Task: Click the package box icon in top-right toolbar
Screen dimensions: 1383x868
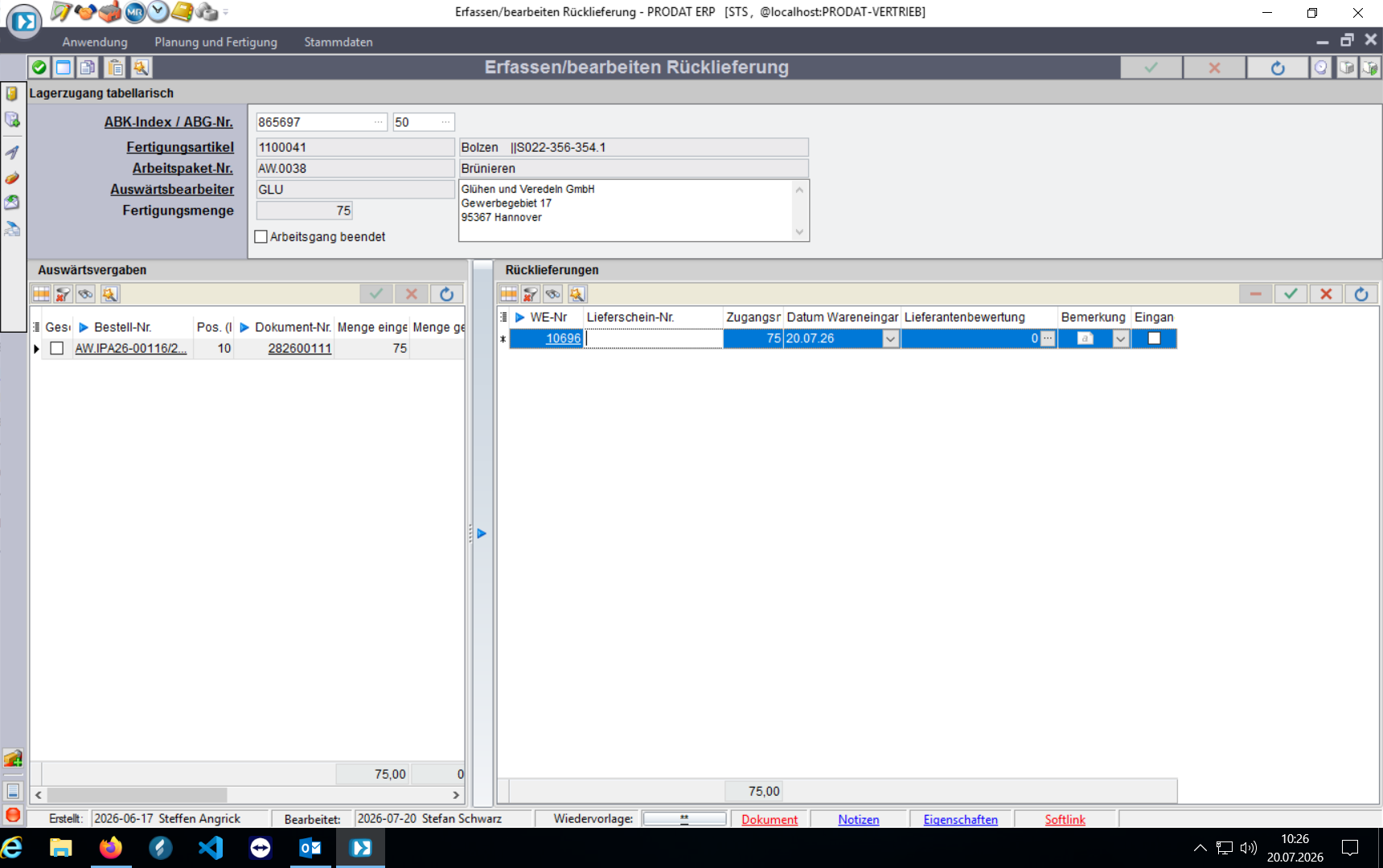Action: (x=1347, y=68)
